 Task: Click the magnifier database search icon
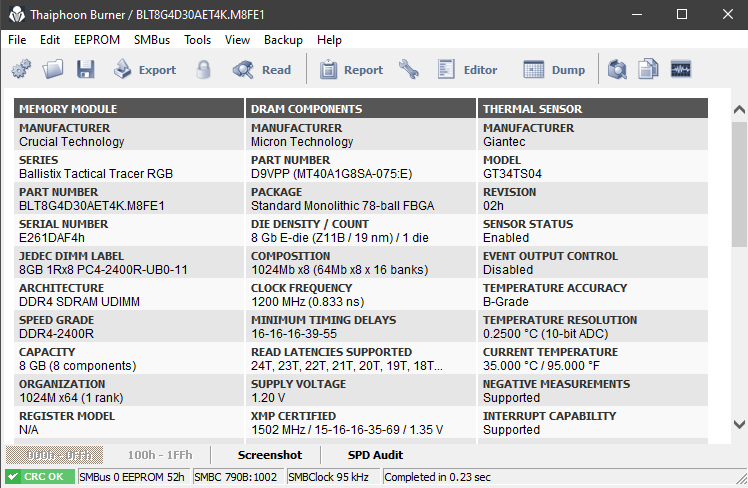(x=617, y=70)
